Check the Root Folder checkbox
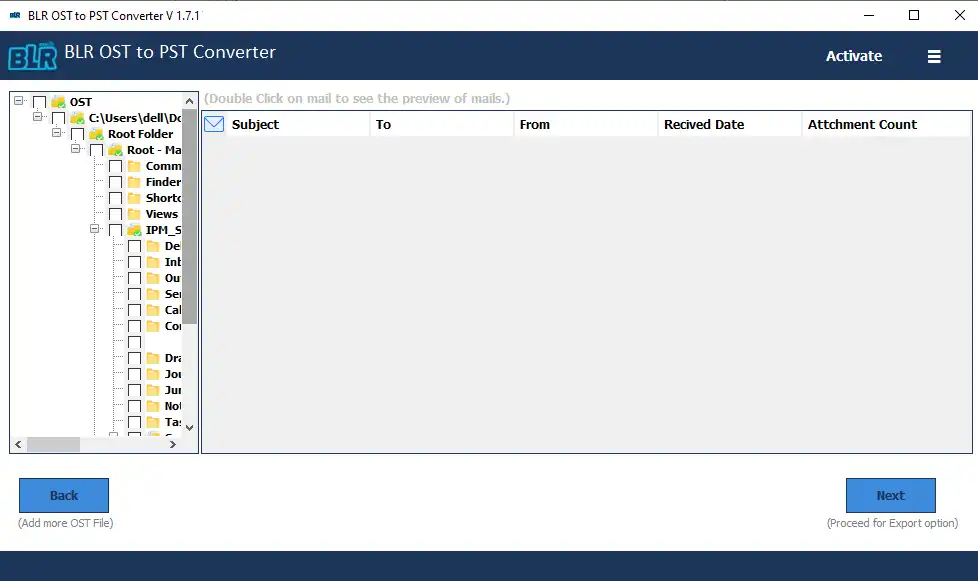Viewport: 978px width, 581px height. coord(77,134)
